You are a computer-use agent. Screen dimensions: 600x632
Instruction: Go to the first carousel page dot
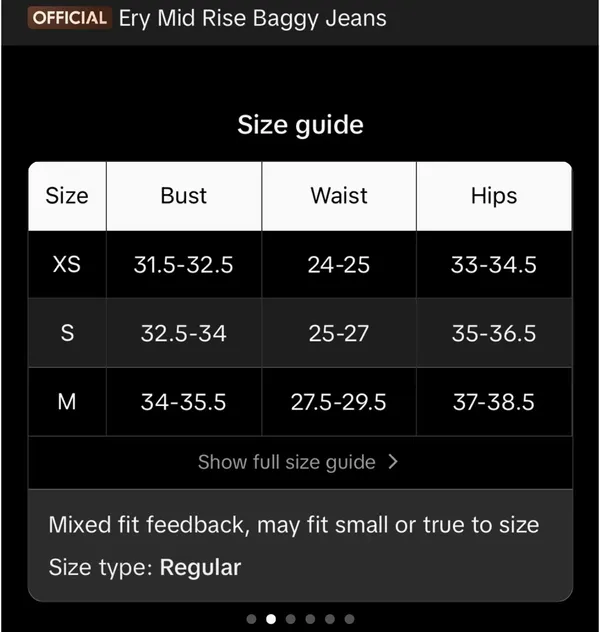(251, 619)
